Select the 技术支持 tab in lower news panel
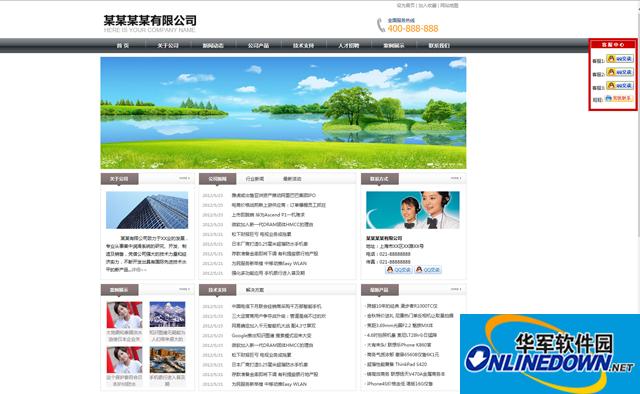Screen dimensions: 640x394 pyautogui.click(x=217, y=290)
